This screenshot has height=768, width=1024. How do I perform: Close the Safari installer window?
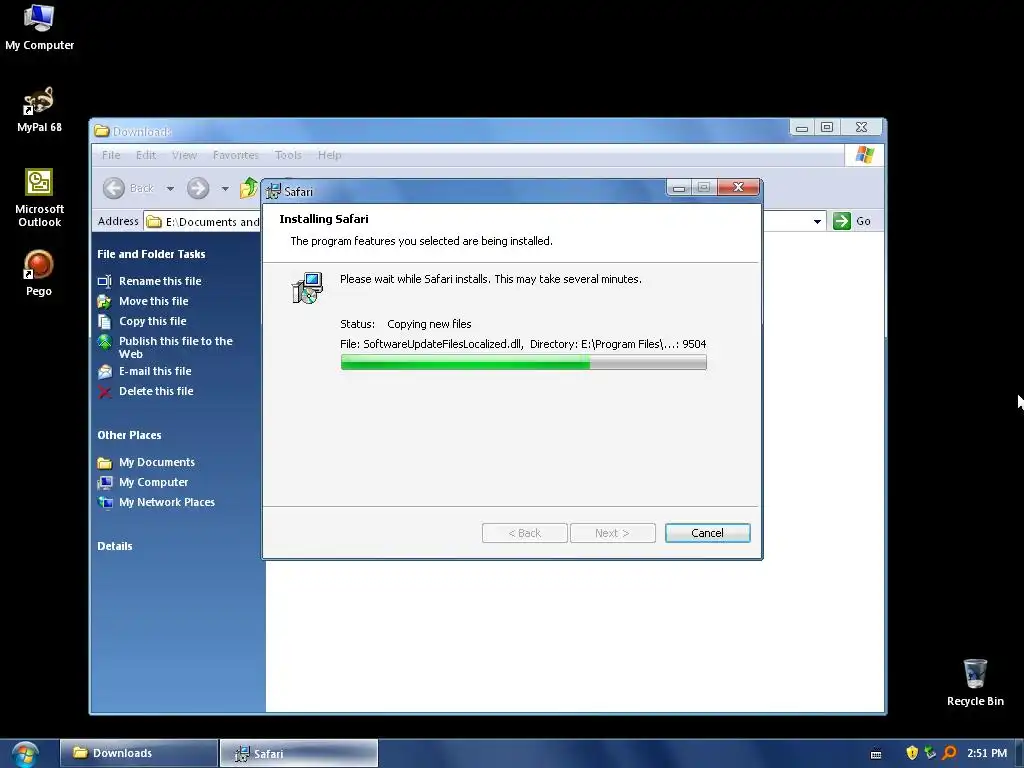tap(738, 187)
